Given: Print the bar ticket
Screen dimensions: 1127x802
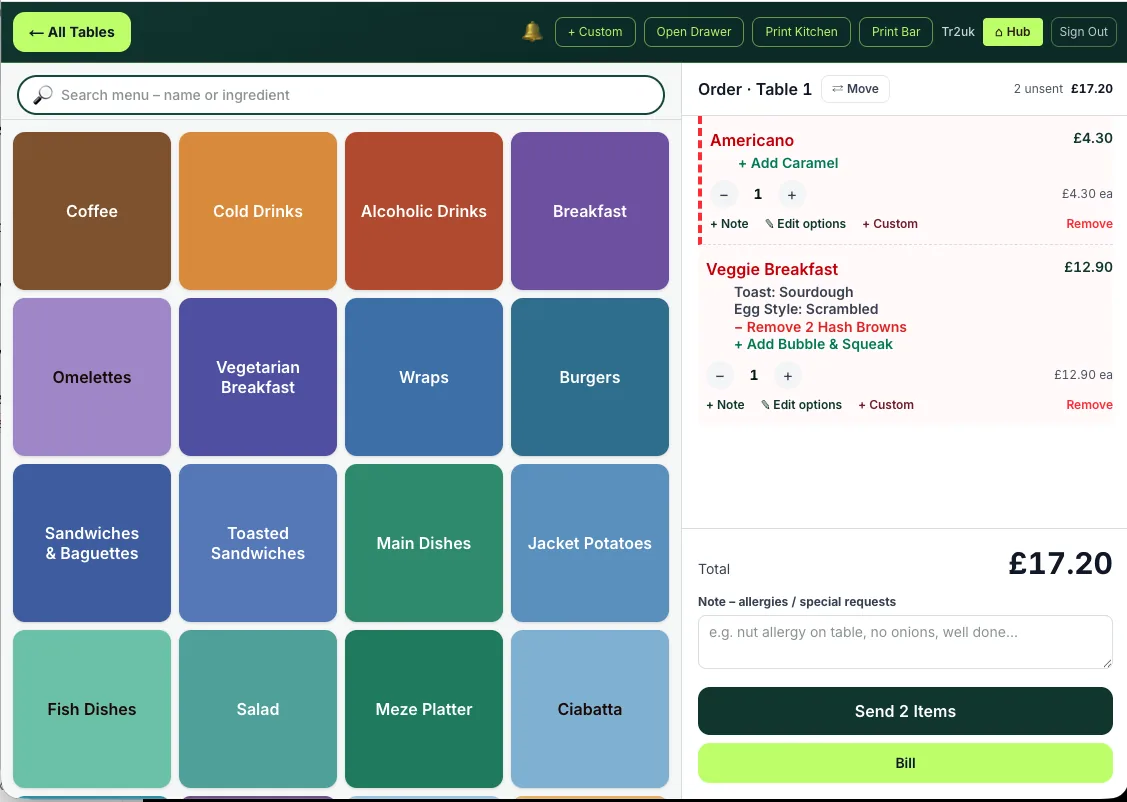Looking at the screenshot, I should (x=896, y=32).
